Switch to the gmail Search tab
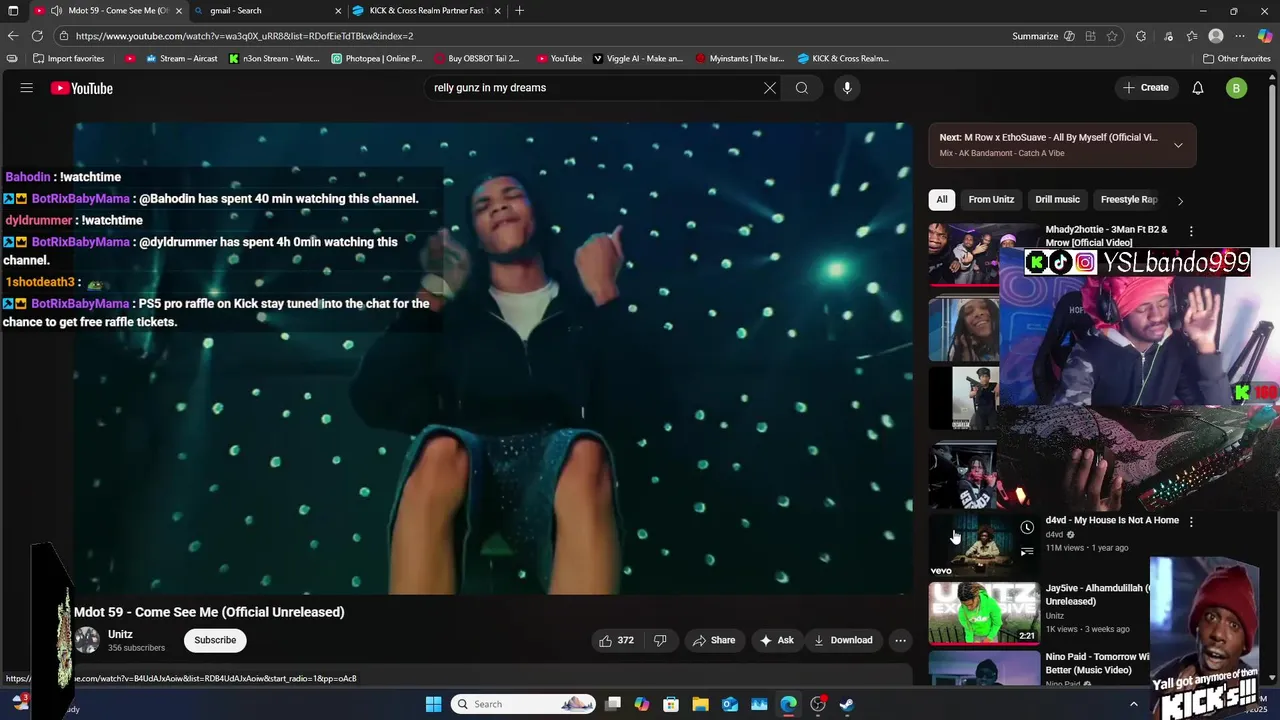1280x720 pixels. point(266,10)
